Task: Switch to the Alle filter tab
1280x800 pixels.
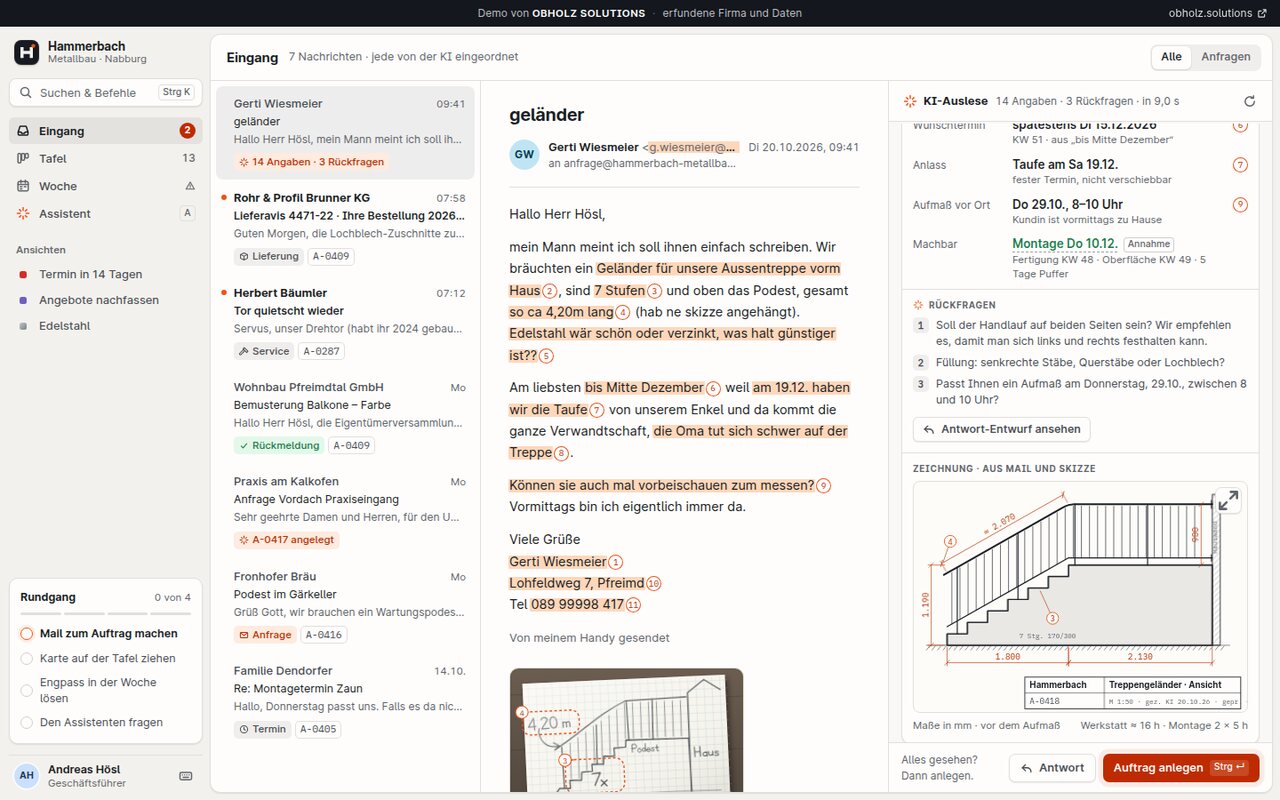Action: click(1171, 57)
